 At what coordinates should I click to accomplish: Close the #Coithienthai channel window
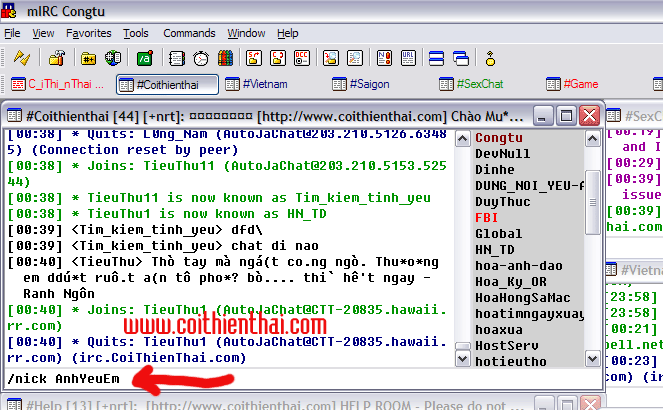pyautogui.click(x=589, y=116)
